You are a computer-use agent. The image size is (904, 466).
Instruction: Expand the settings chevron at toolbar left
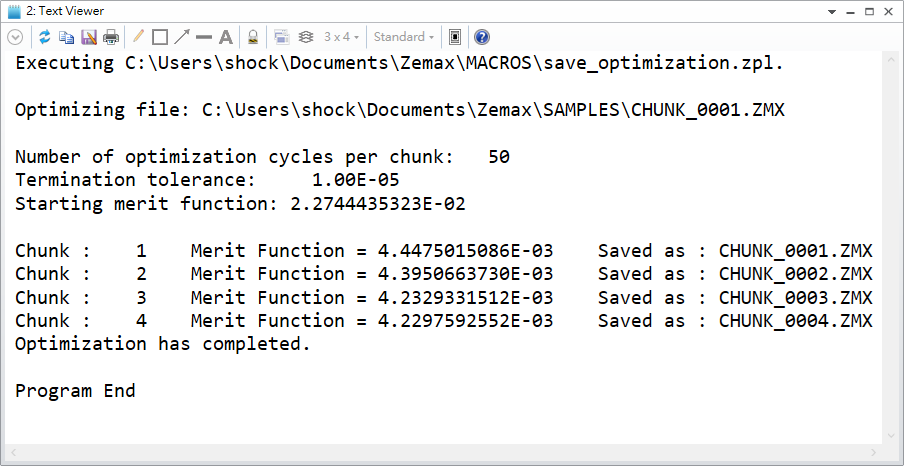pyautogui.click(x=14, y=37)
